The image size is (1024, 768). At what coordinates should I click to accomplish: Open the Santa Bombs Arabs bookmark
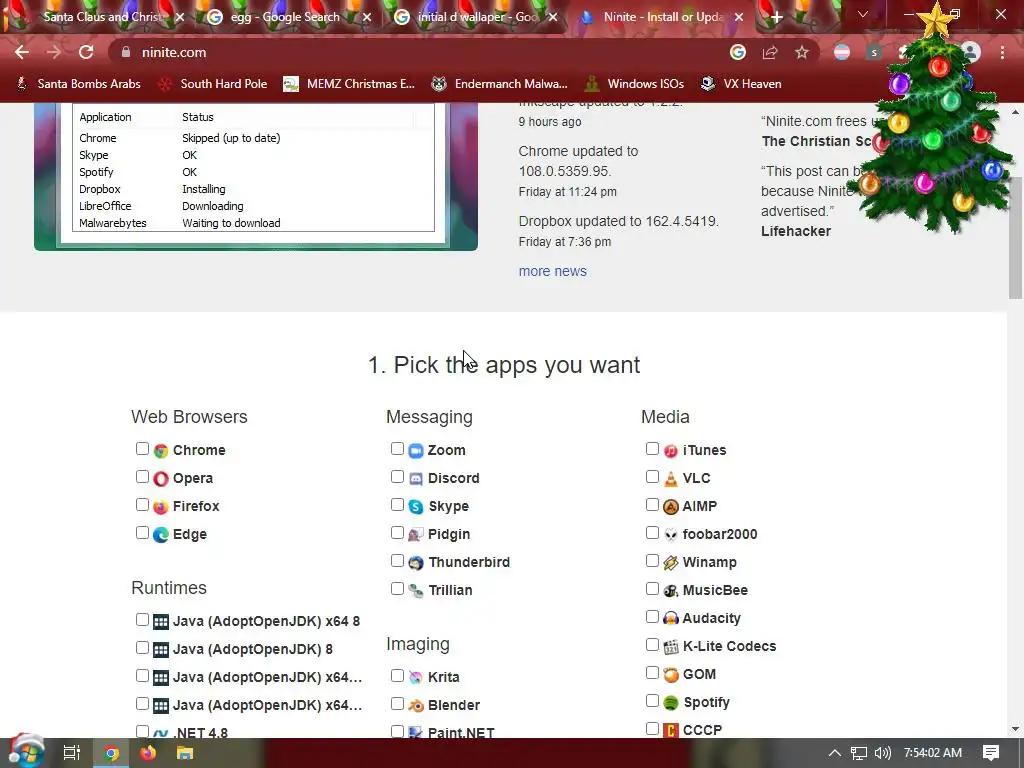tap(78, 84)
